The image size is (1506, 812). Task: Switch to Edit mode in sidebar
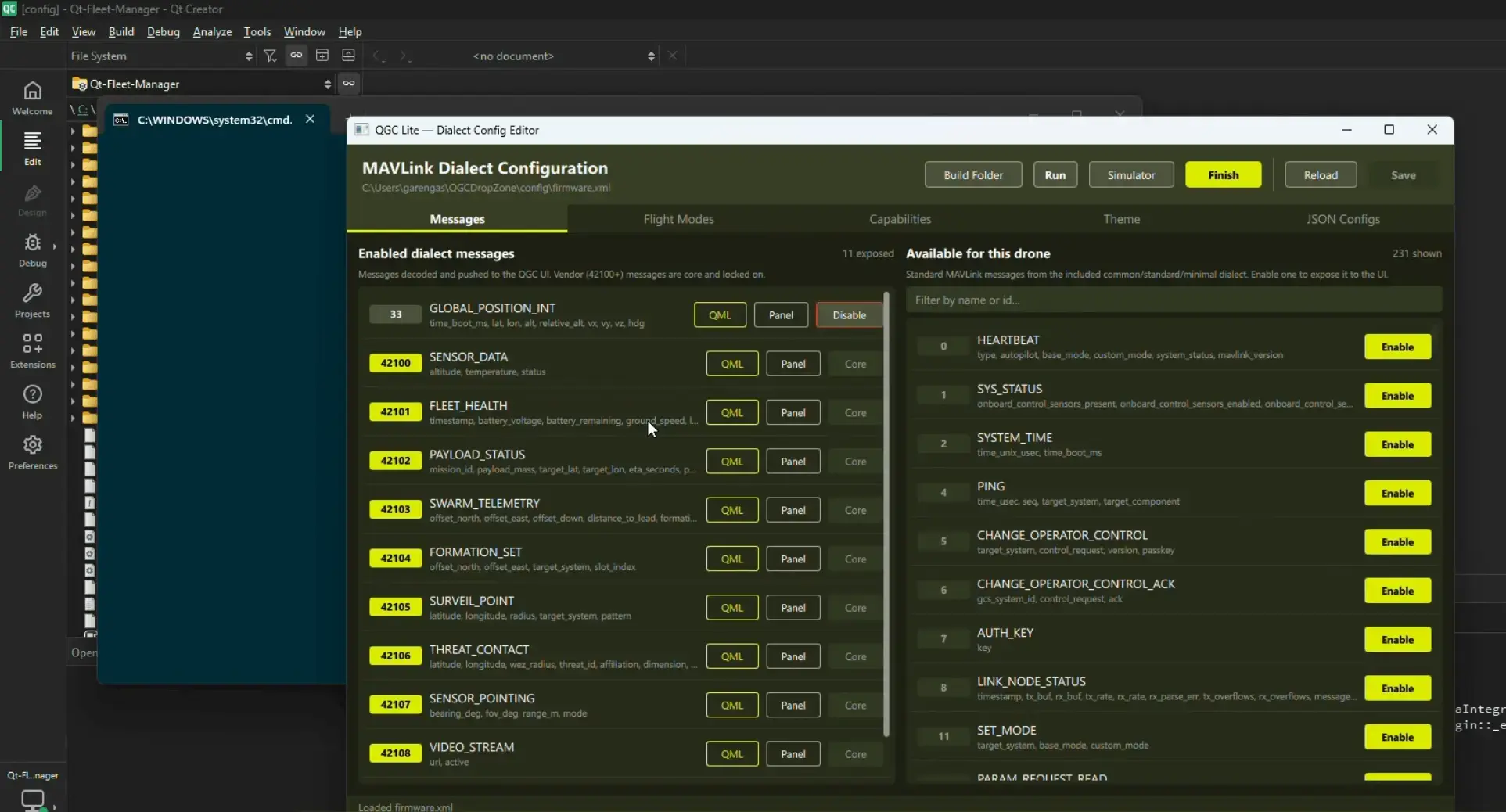pyautogui.click(x=32, y=149)
